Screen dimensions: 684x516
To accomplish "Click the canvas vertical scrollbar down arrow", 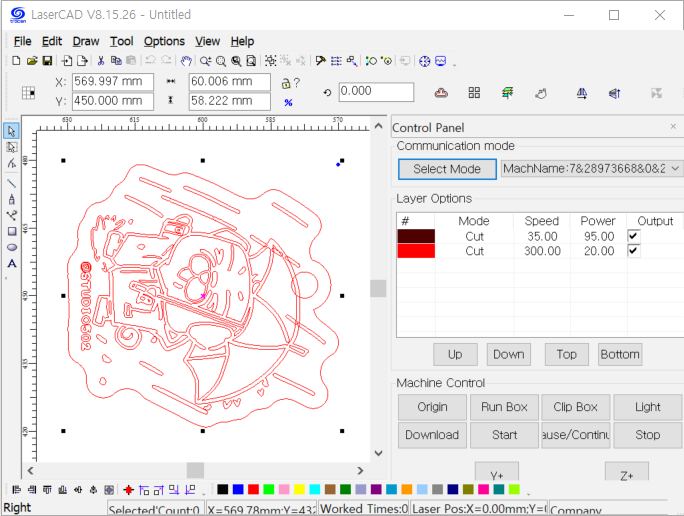I will click(378, 453).
